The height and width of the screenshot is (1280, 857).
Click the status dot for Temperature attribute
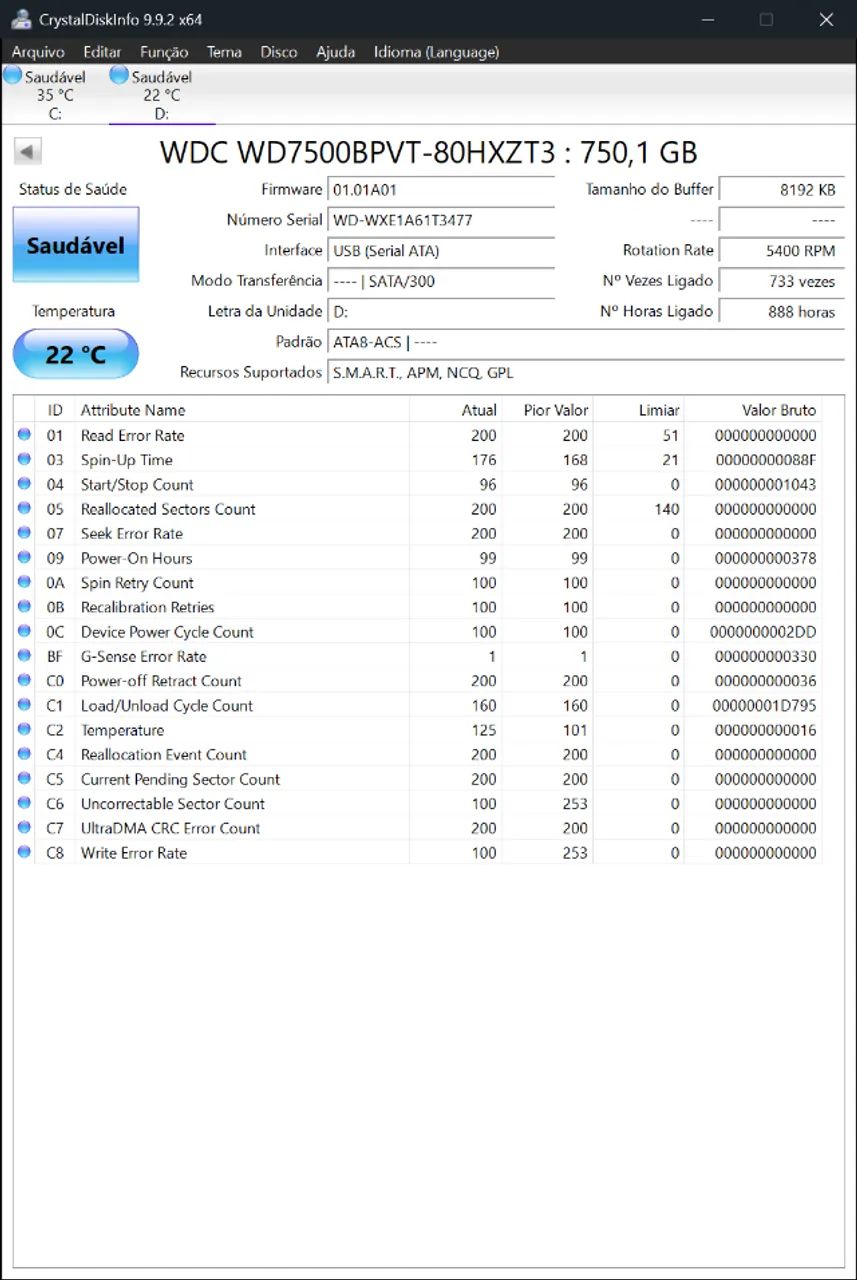(24, 729)
